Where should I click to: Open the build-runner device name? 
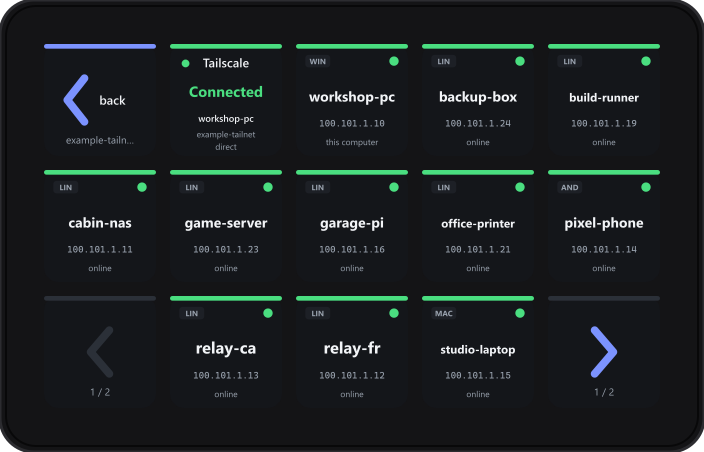[604, 98]
